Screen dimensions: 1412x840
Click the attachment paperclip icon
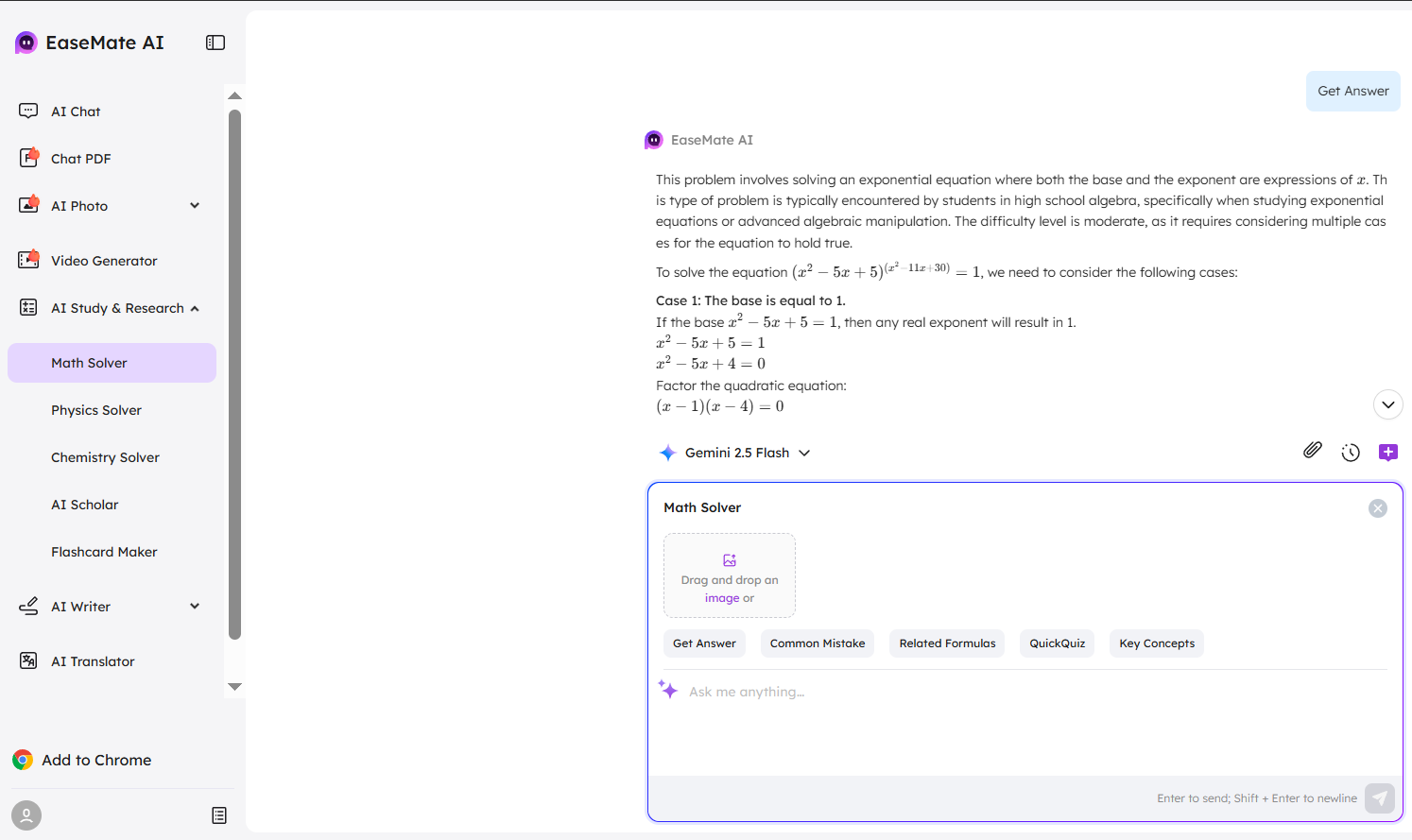[x=1312, y=451]
